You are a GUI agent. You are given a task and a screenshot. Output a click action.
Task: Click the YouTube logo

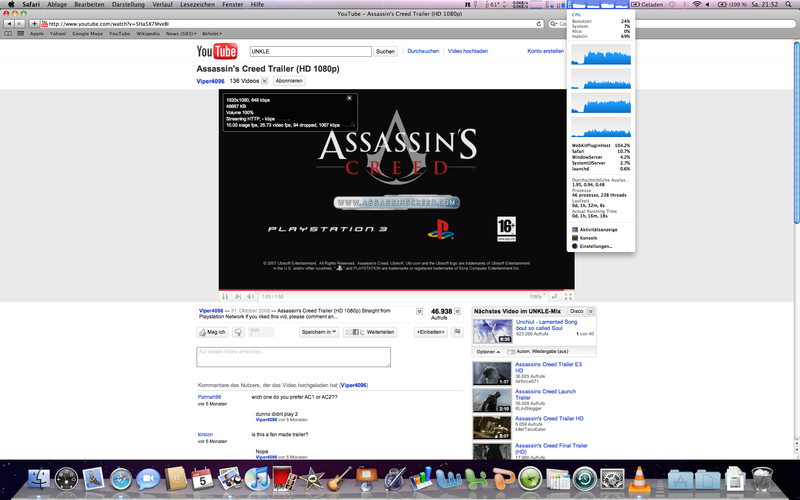tap(217, 52)
